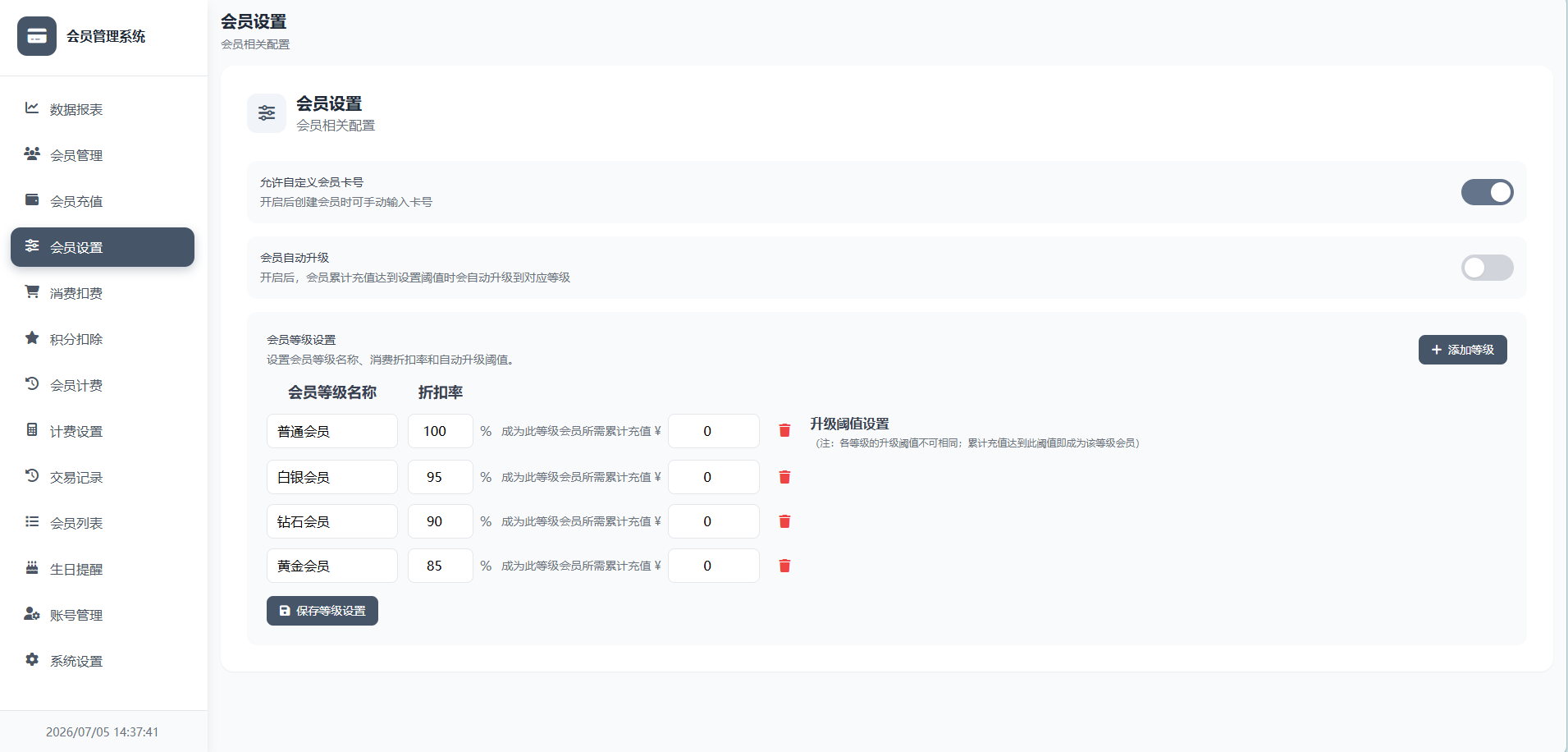Delete the 白银会员 level with trash icon

(784, 477)
